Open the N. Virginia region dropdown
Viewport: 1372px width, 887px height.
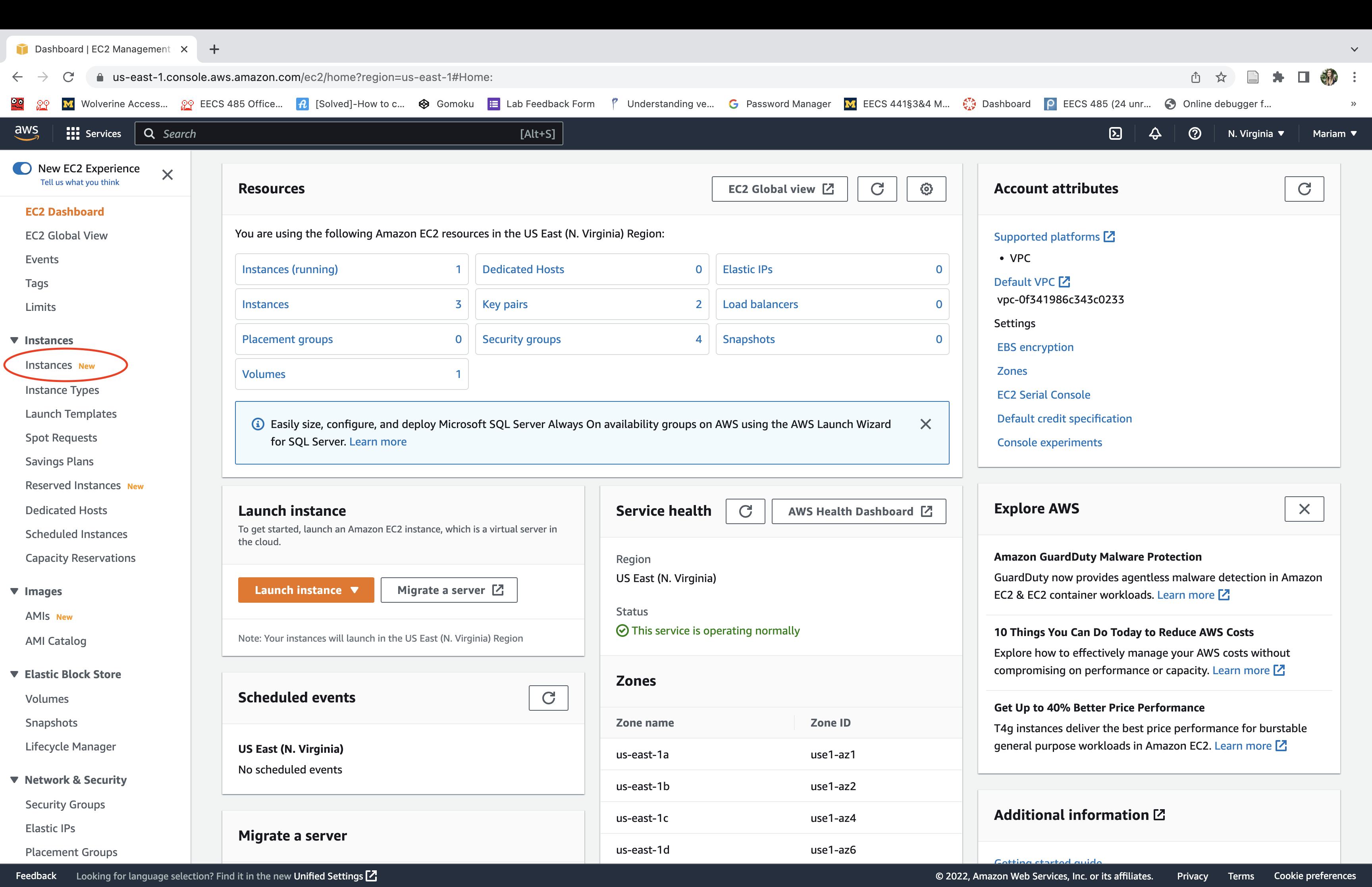point(1256,134)
